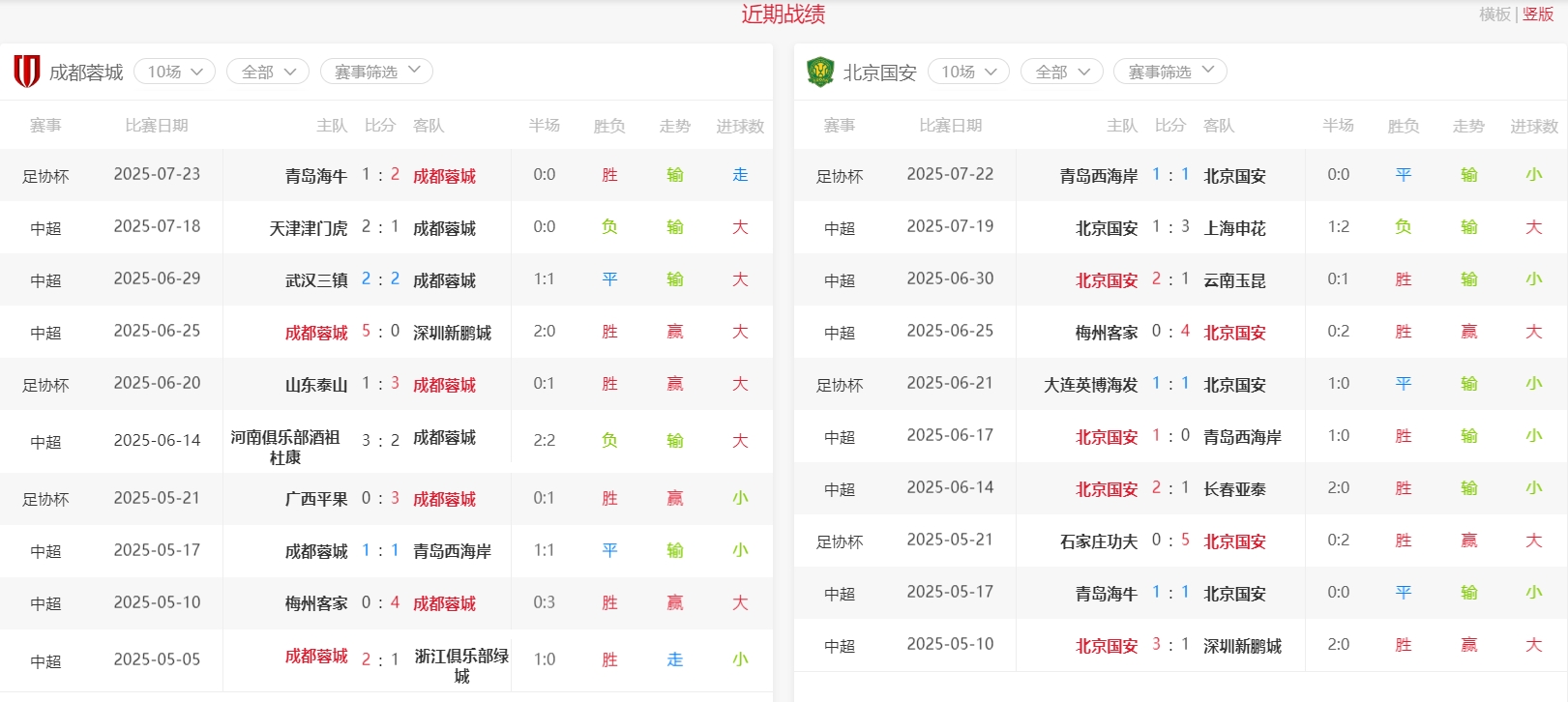Open 北京国安 10场 match count dropdown
Screen dimensions: 1568x702
click(x=968, y=72)
